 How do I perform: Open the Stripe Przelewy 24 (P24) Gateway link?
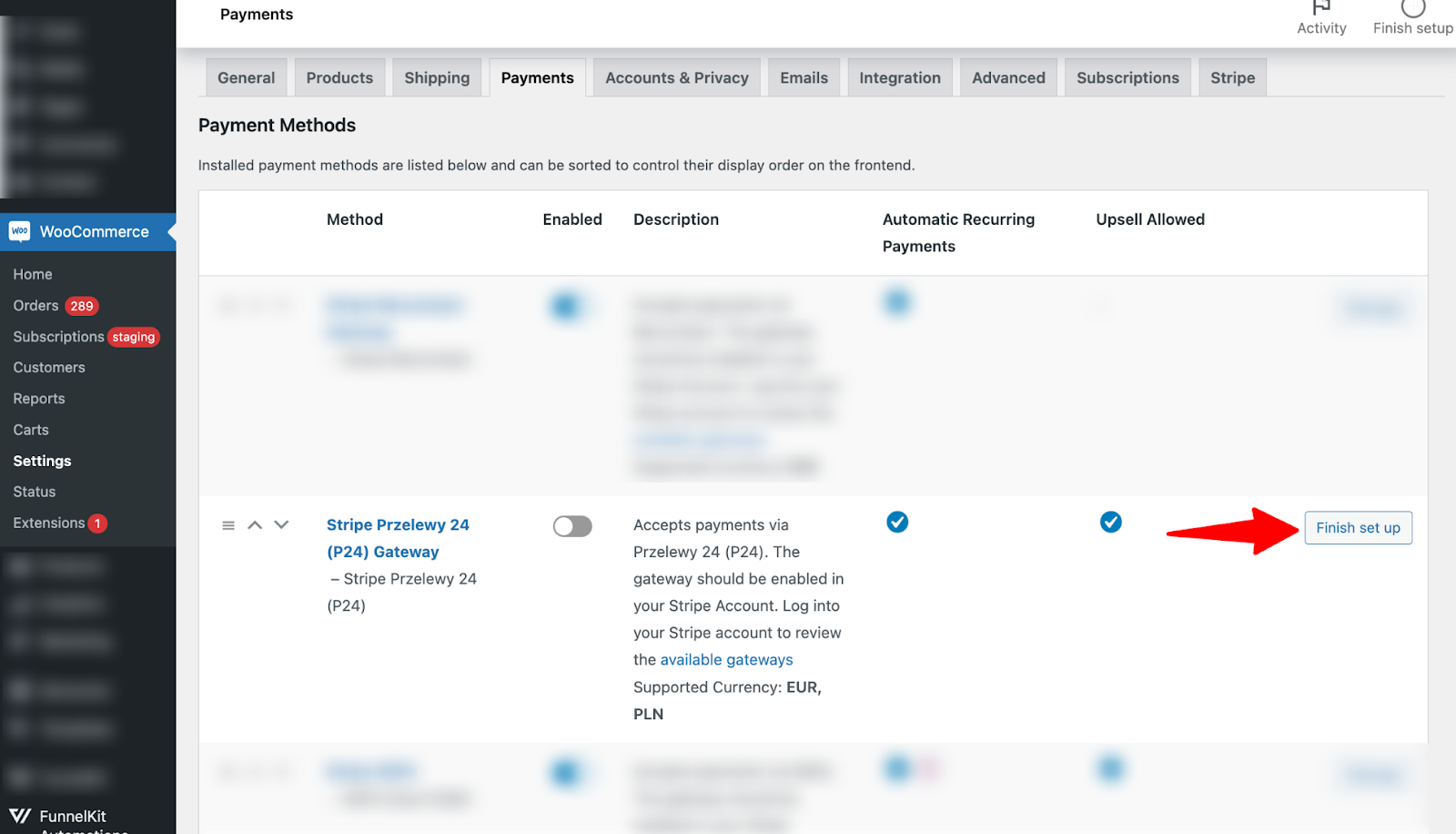tap(398, 538)
